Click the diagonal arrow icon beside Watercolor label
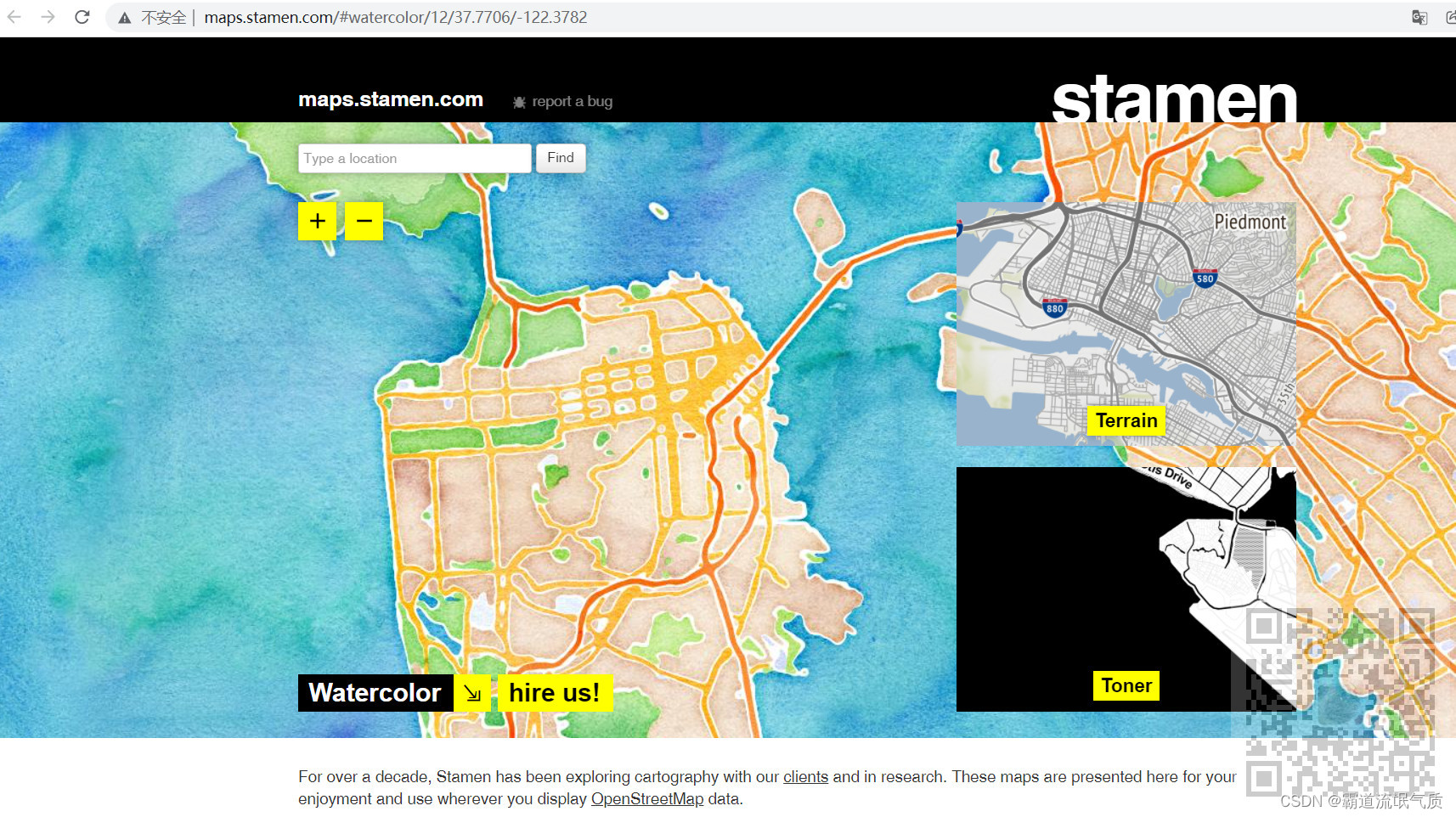The height and width of the screenshot is (817, 1456). [x=471, y=692]
